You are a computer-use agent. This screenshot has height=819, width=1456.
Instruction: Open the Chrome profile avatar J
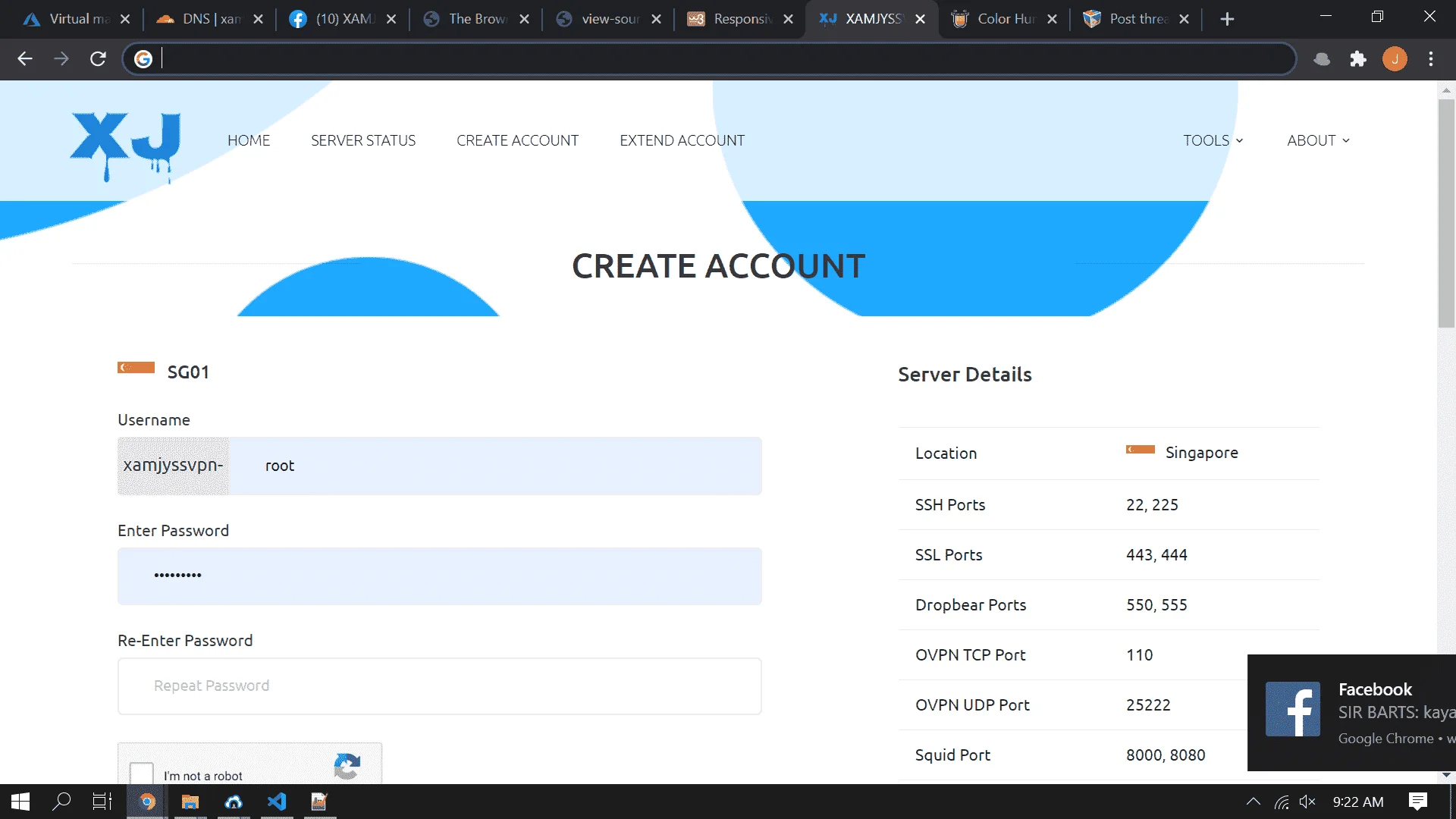(1395, 58)
